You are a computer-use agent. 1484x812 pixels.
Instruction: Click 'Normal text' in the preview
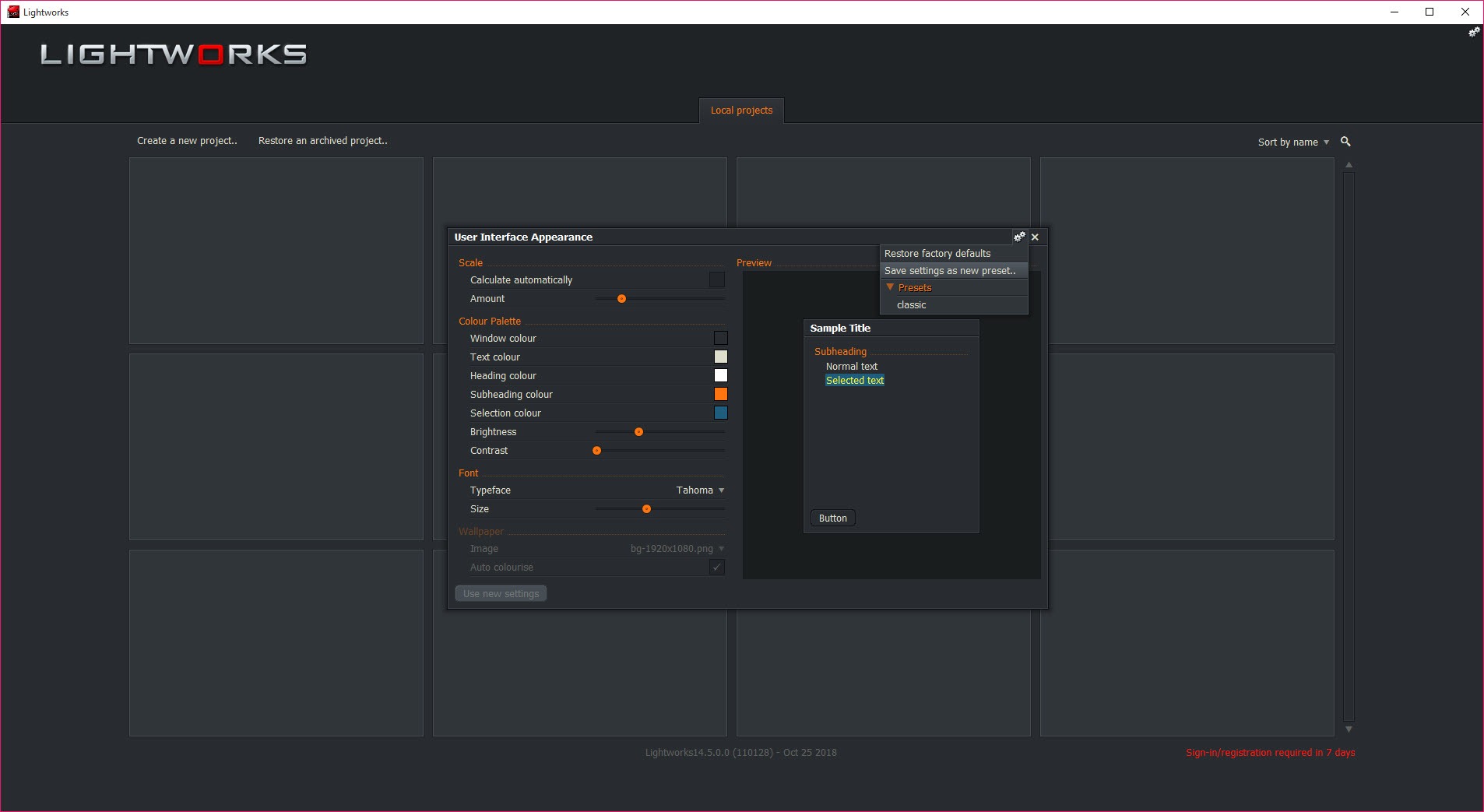[x=851, y=366]
